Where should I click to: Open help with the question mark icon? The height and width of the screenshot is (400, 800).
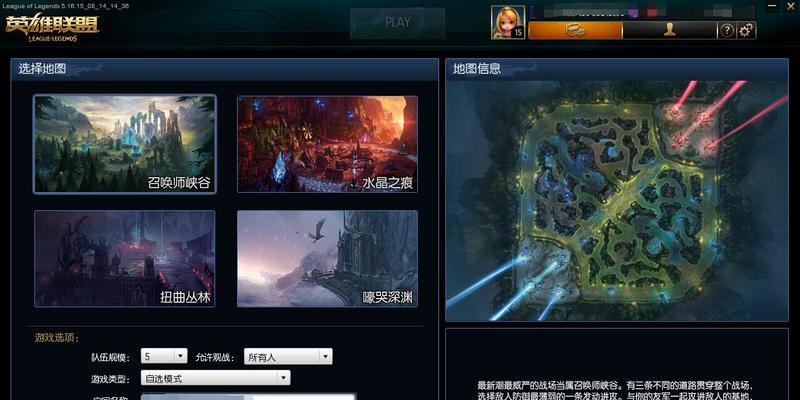(727, 31)
